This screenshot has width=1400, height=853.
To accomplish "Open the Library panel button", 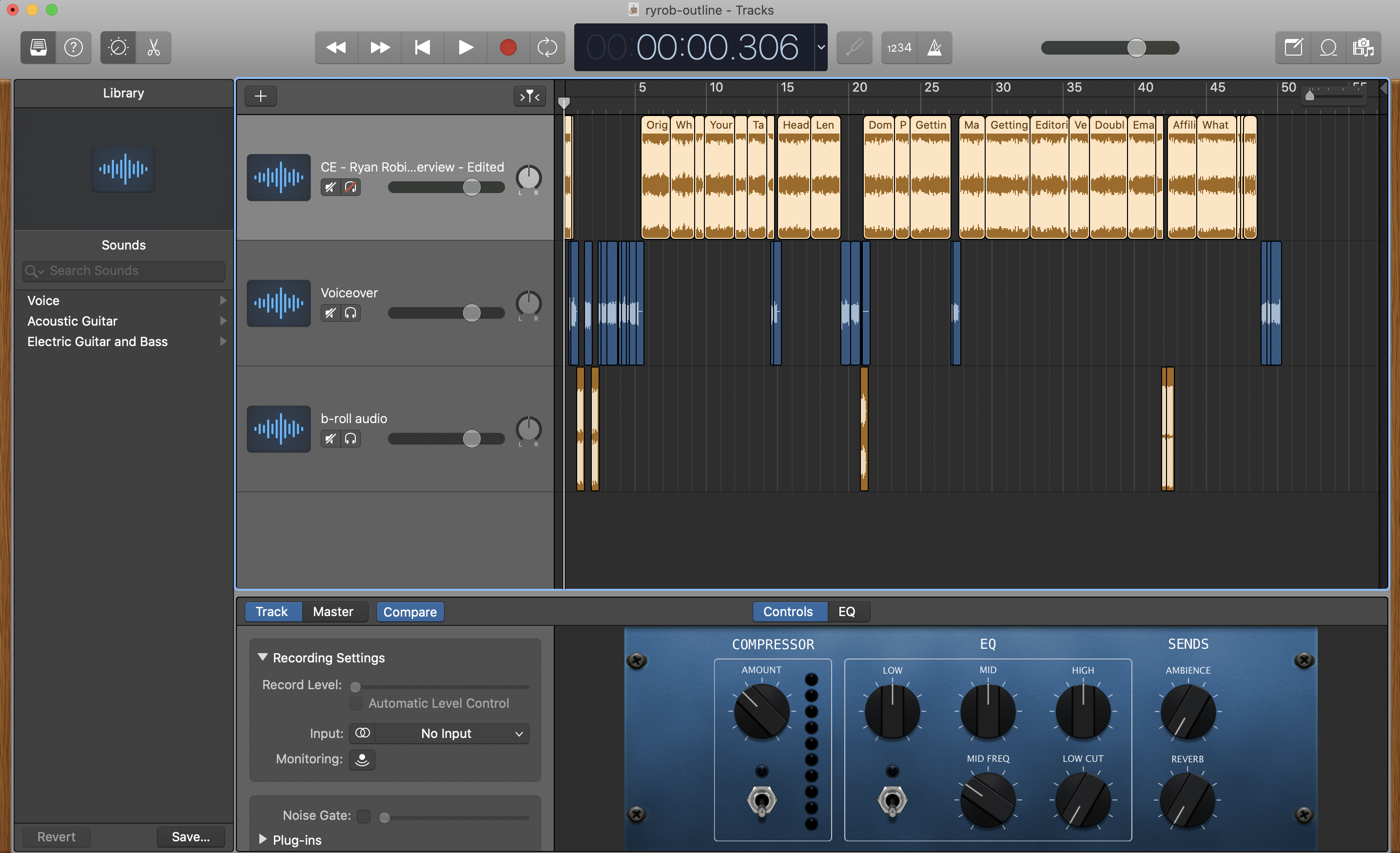I will coord(38,47).
